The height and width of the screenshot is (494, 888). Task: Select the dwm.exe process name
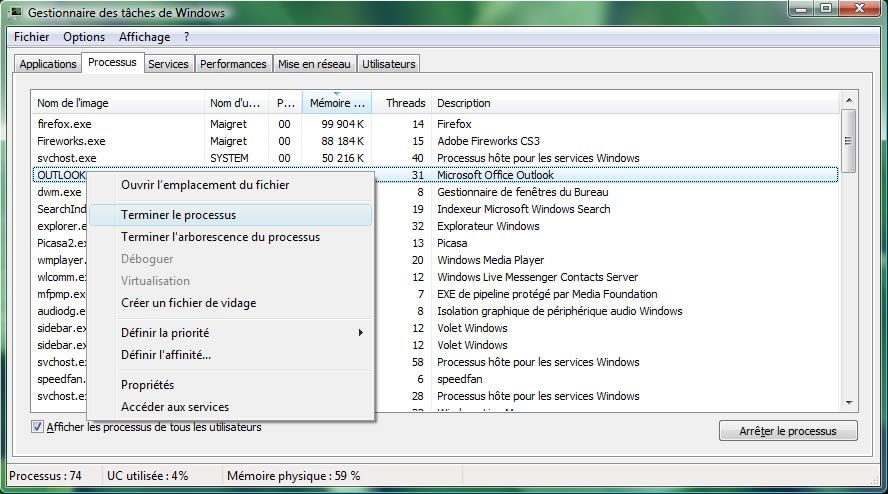(59, 192)
